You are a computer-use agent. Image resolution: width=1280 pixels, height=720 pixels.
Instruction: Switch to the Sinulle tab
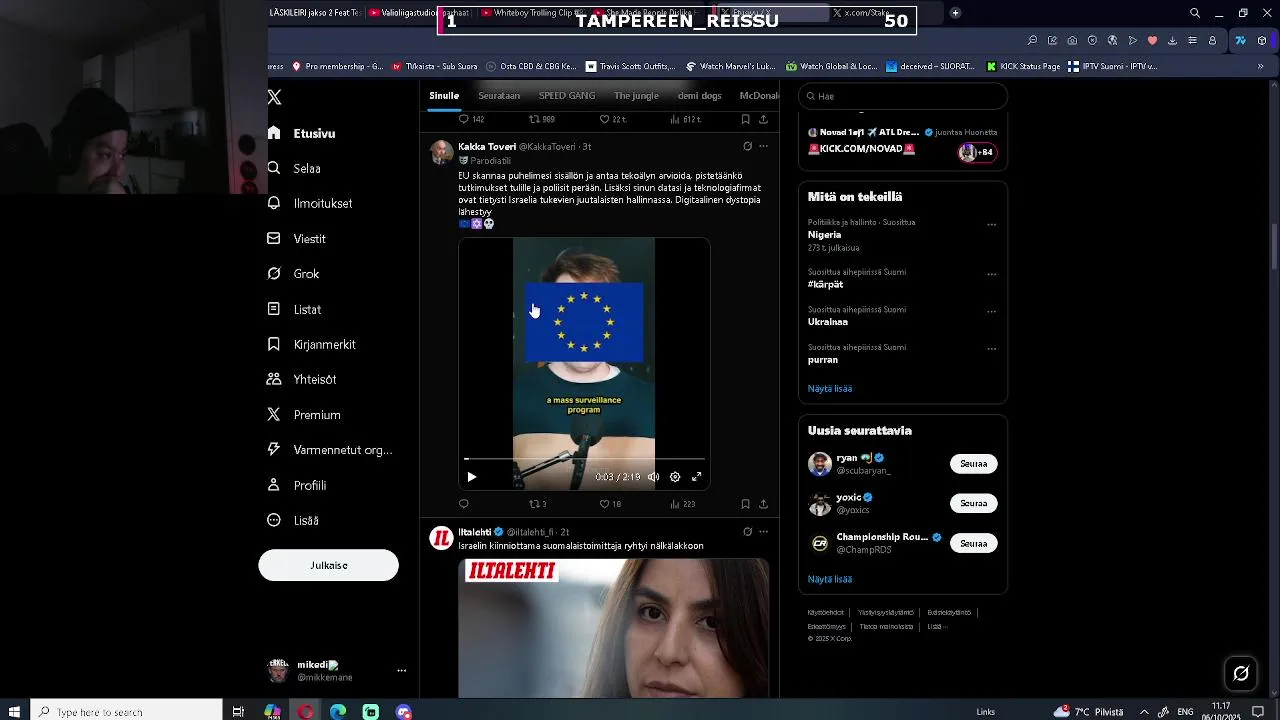pos(444,96)
